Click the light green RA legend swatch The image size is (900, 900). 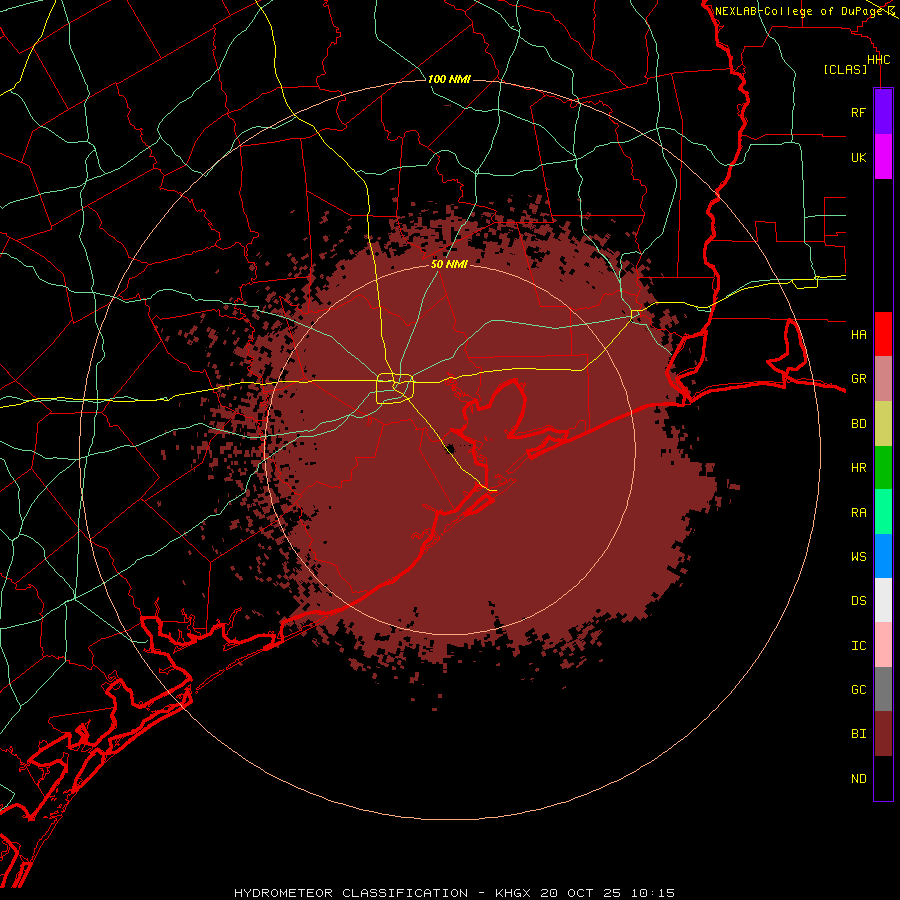(883, 512)
